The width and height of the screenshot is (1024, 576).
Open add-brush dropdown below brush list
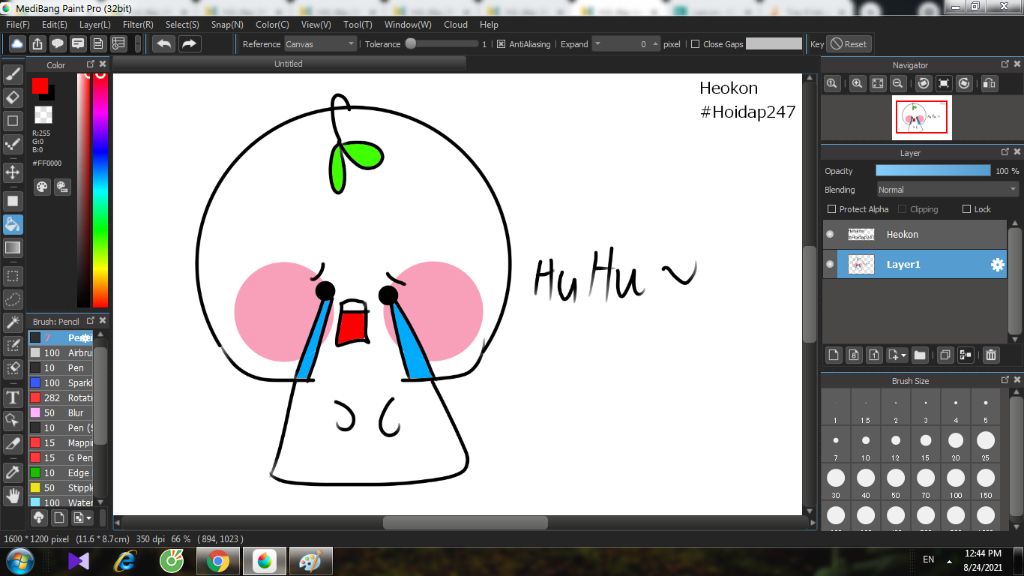83,518
